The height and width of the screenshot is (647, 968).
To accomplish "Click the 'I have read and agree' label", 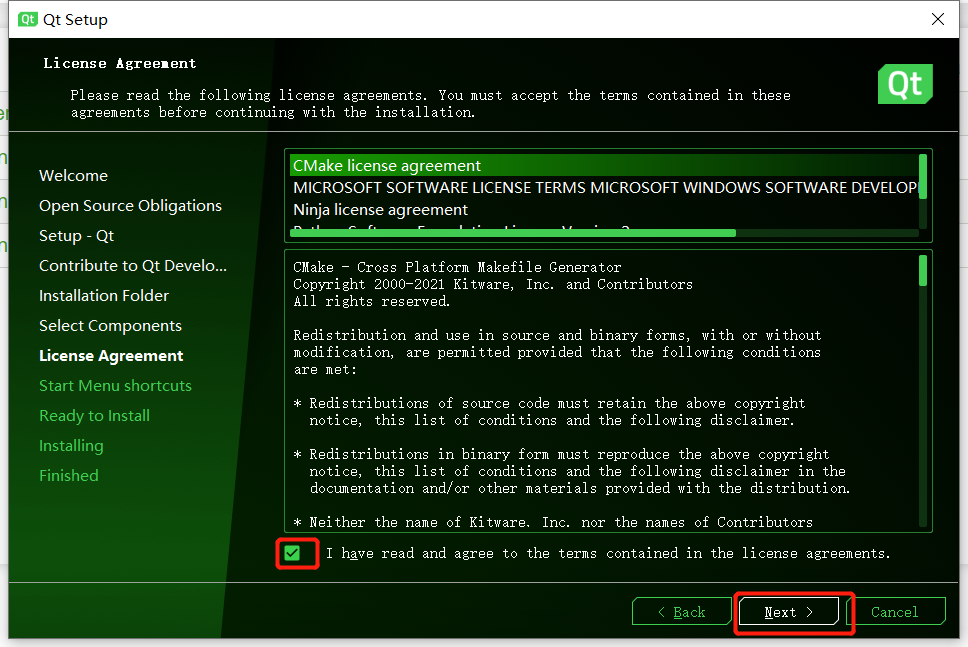I will point(608,553).
